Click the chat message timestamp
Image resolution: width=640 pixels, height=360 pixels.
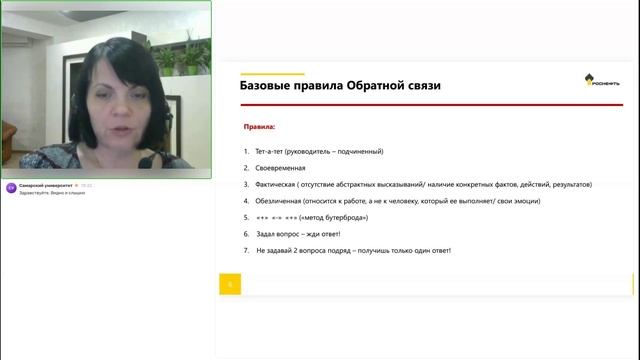[86, 185]
